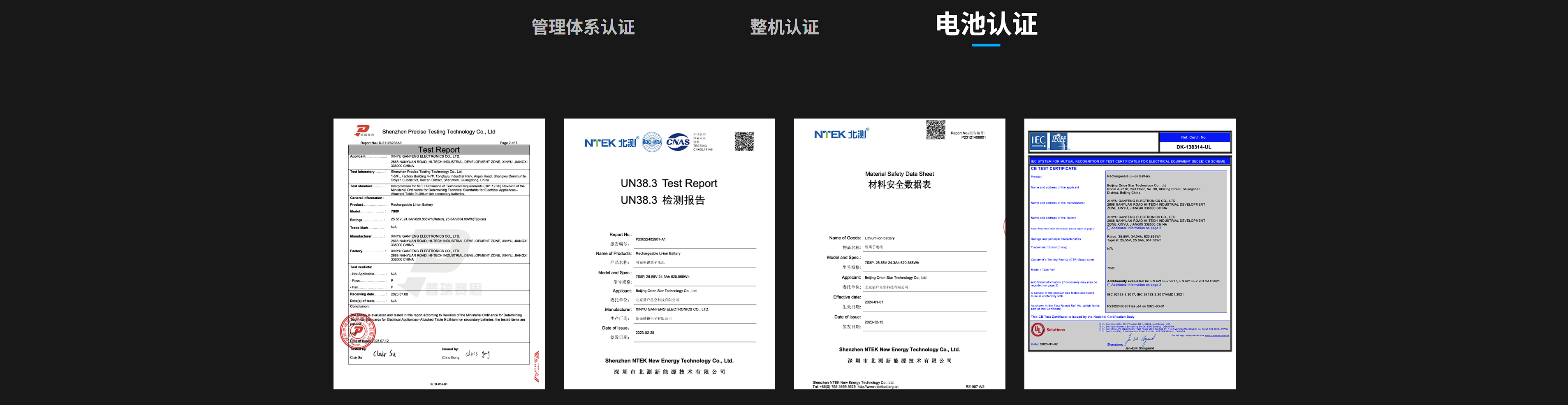Switch to the 管理体系认证 tab
Image resolution: width=1568 pixels, height=405 pixels.
583,27
